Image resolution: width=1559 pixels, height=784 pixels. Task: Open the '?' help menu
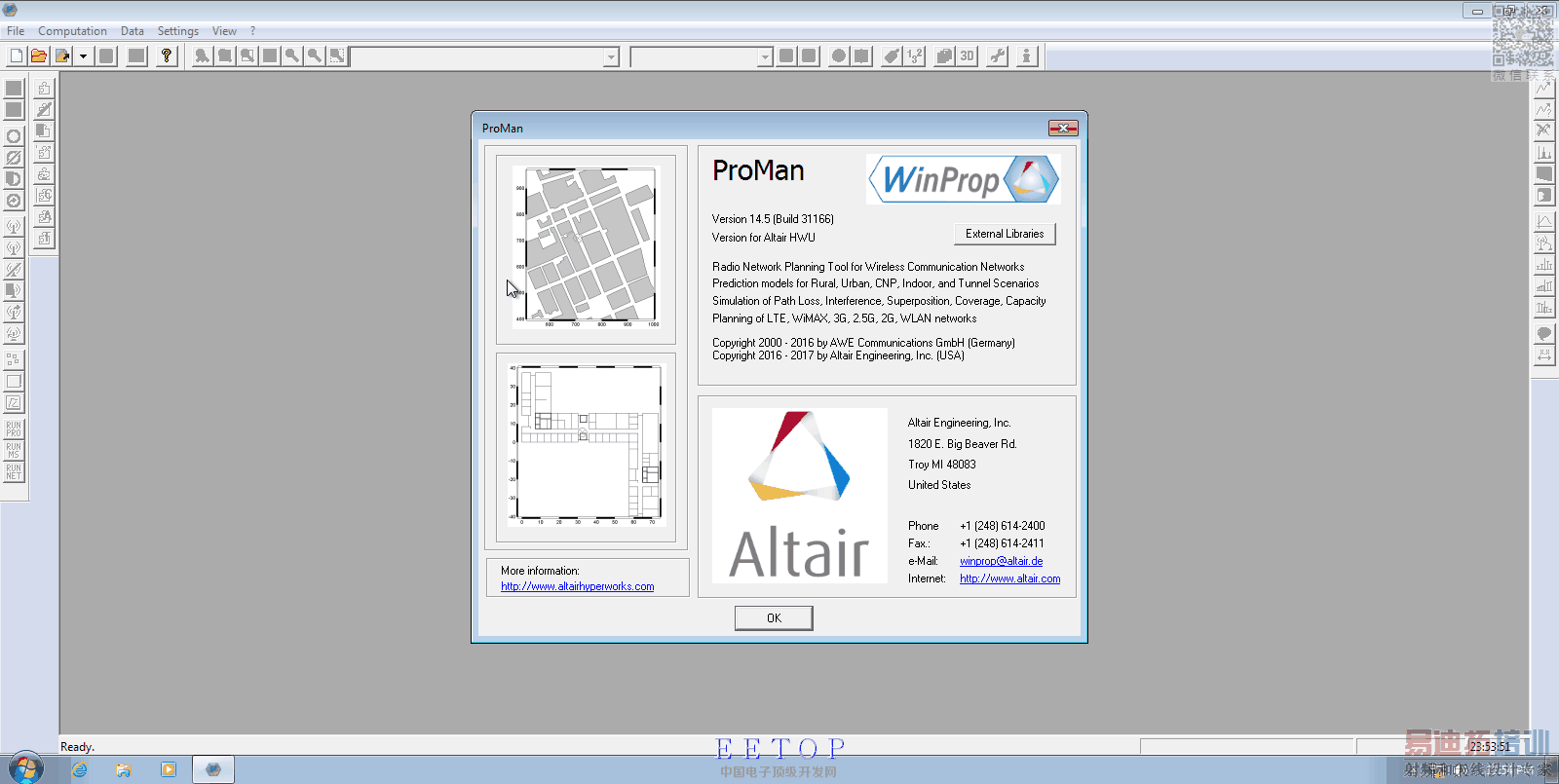[252, 31]
